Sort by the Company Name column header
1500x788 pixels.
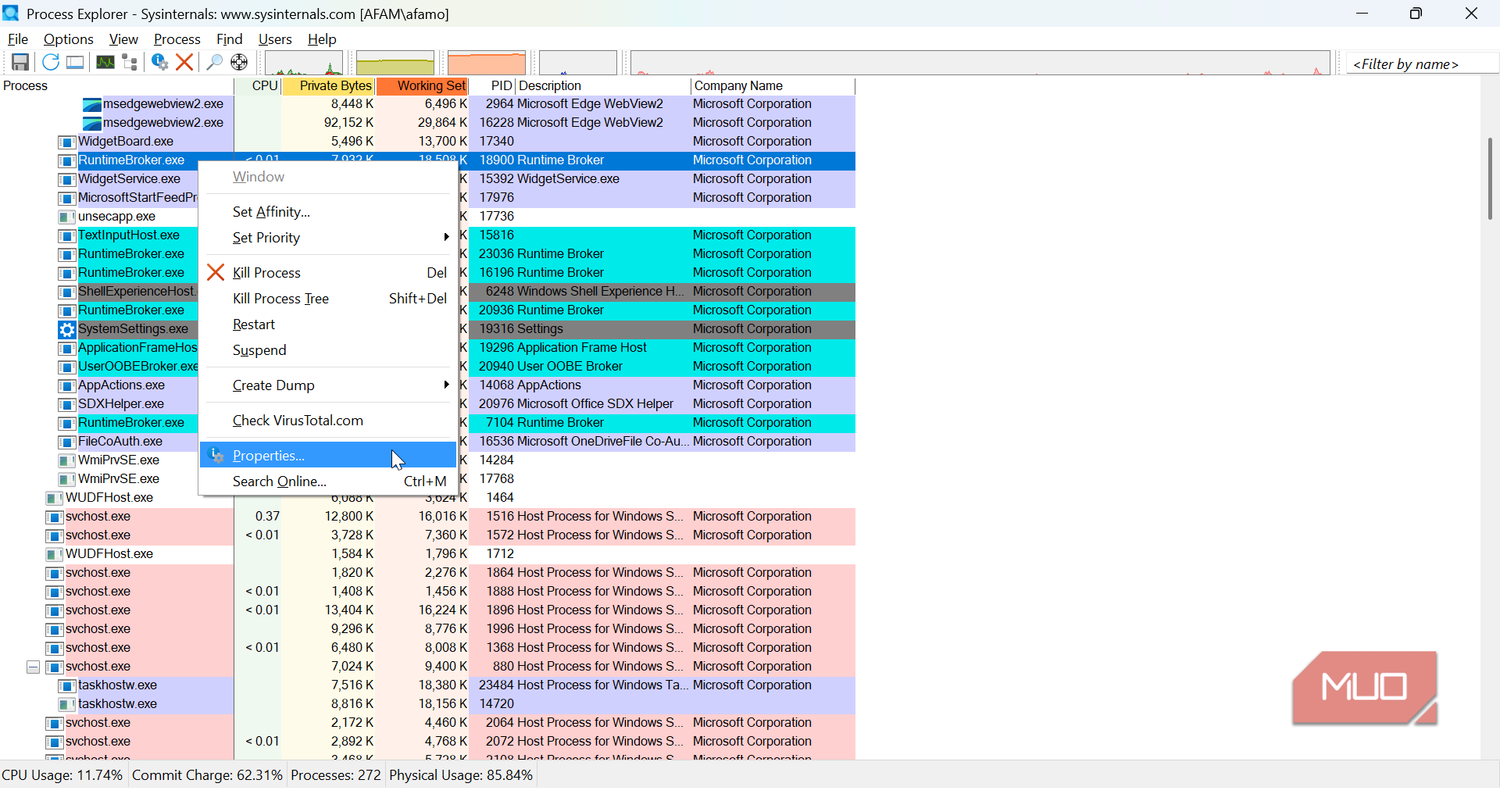(x=773, y=86)
